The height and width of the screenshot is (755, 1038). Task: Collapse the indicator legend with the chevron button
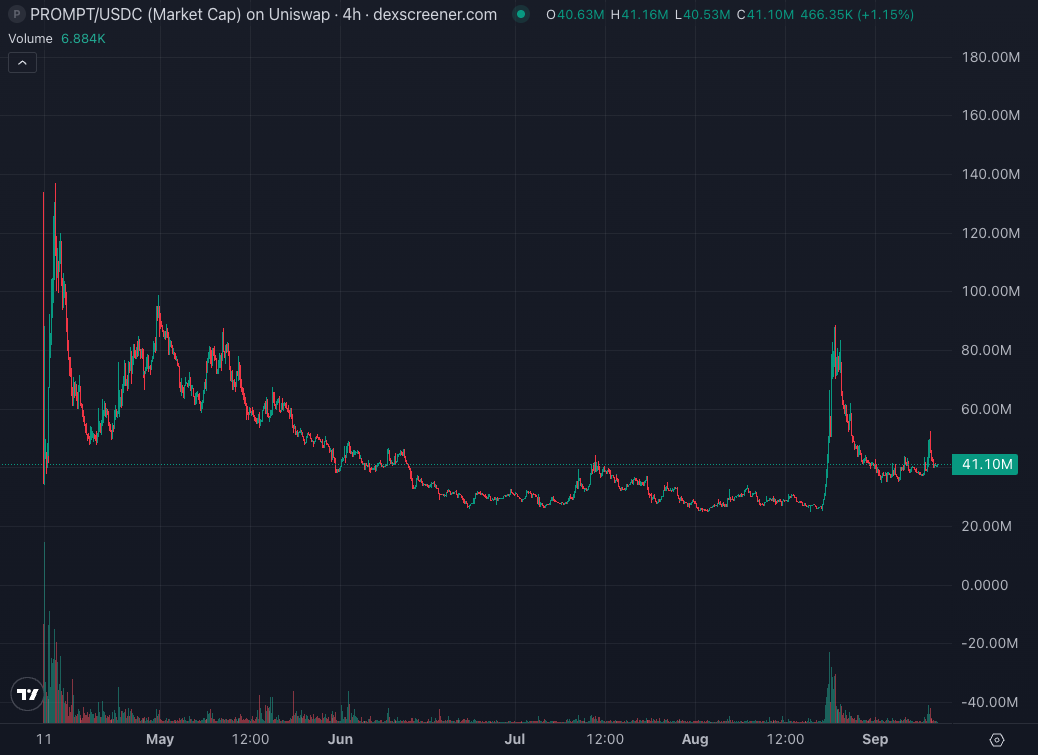[x=23, y=63]
